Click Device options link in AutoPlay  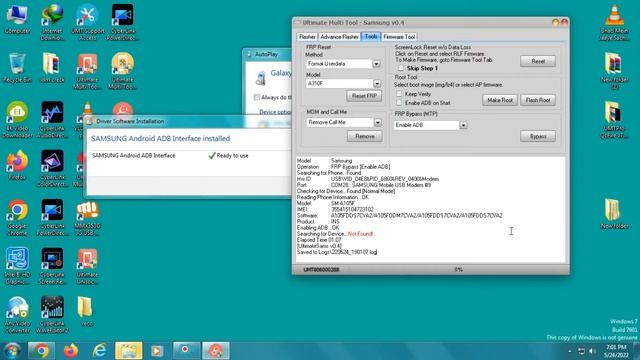pyautogui.click(x=275, y=112)
